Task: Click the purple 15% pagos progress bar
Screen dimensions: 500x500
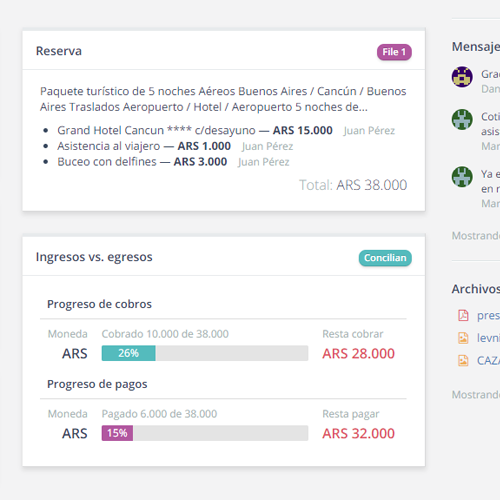Action: pos(117,433)
